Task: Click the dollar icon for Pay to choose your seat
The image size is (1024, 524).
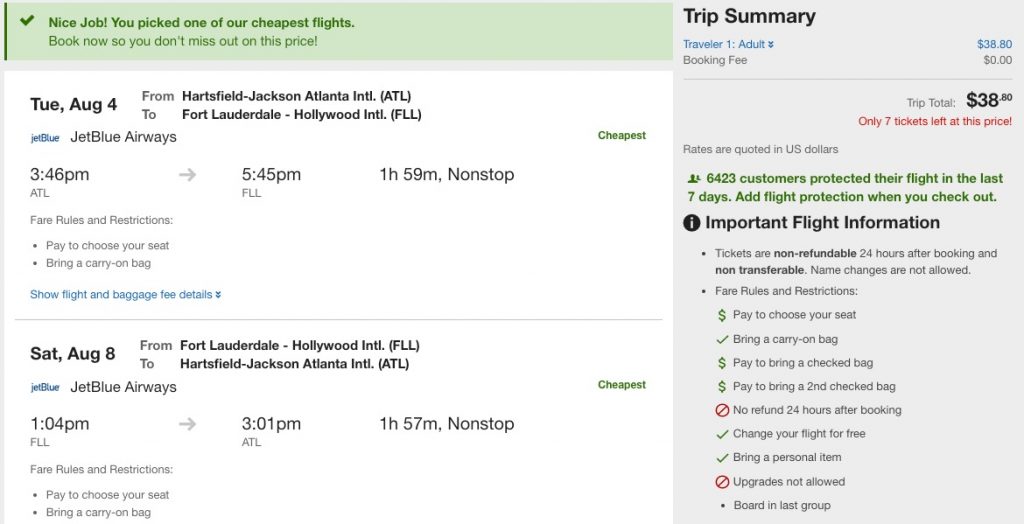Action: pyautogui.click(x=722, y=315)
